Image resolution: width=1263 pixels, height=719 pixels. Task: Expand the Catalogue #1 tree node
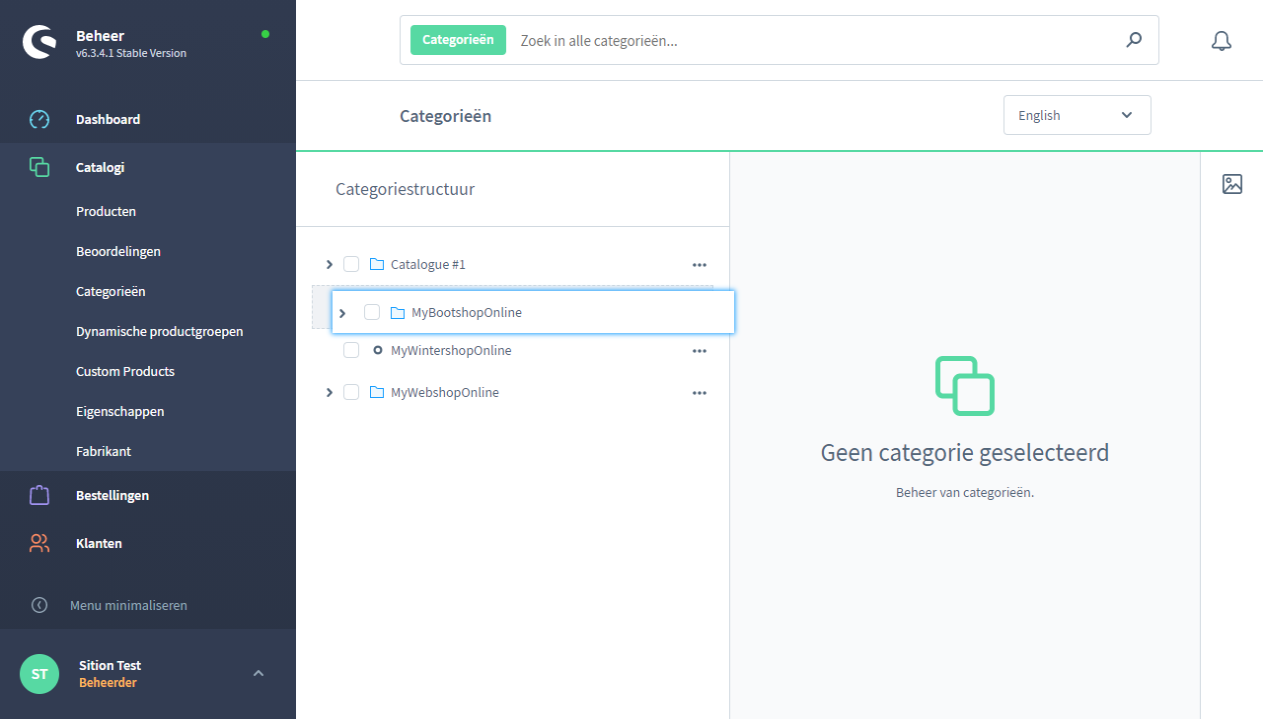(329, 265)
